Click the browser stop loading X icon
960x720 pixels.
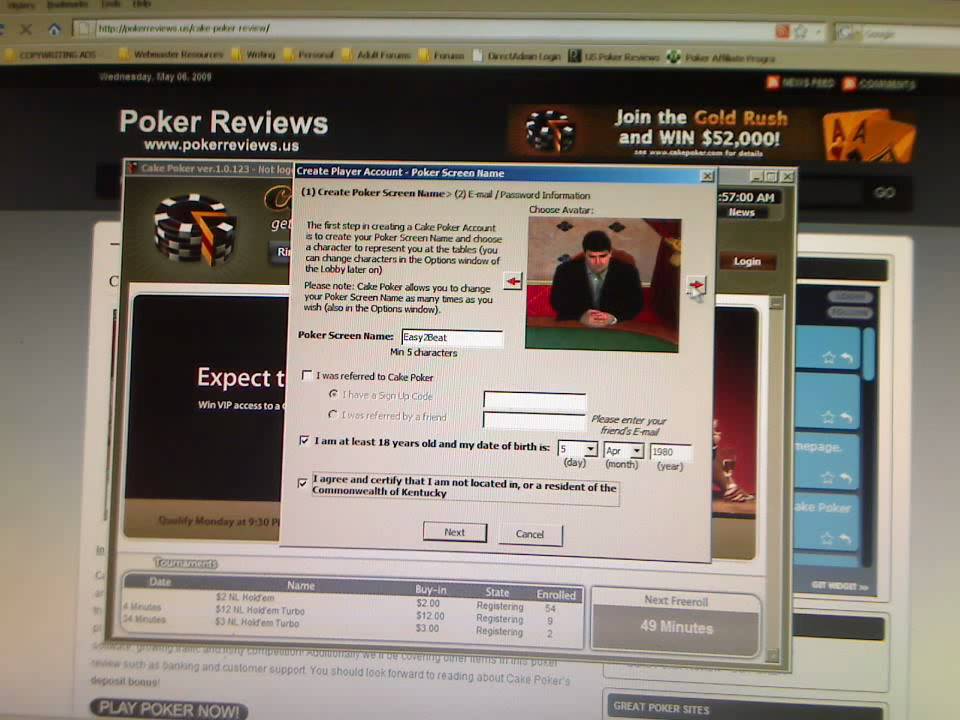pyautogui.click(x=26, y=28)
